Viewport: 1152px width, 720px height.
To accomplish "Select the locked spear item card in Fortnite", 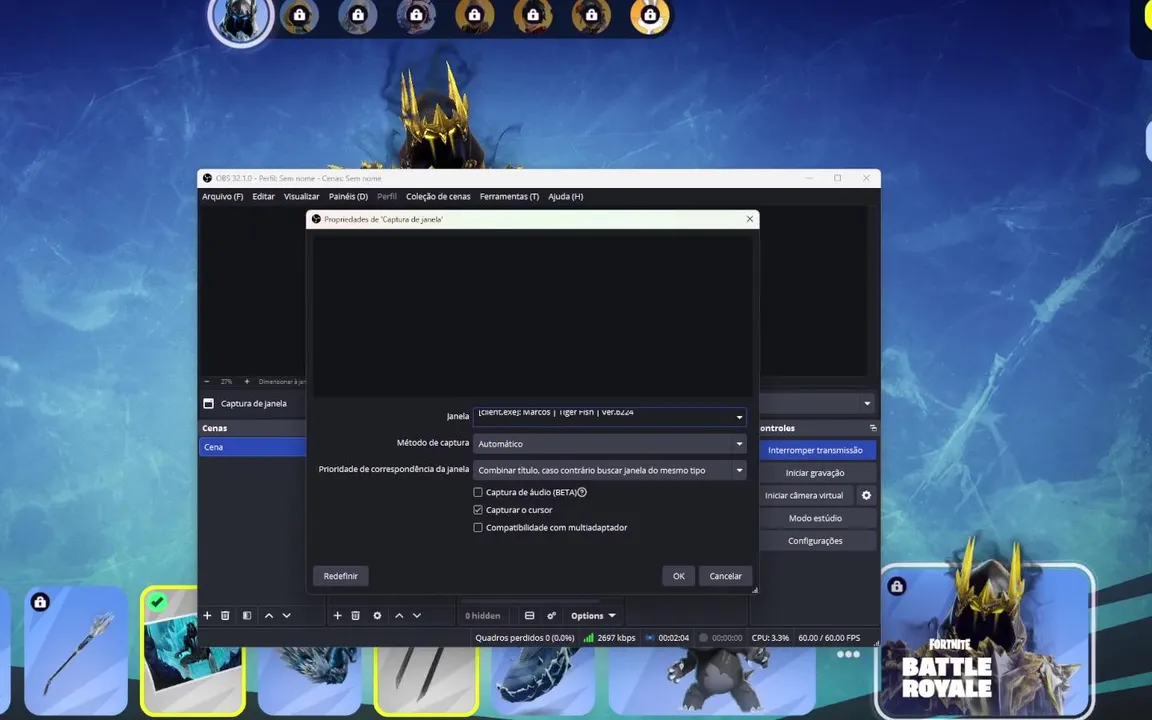I will point(76,651).
